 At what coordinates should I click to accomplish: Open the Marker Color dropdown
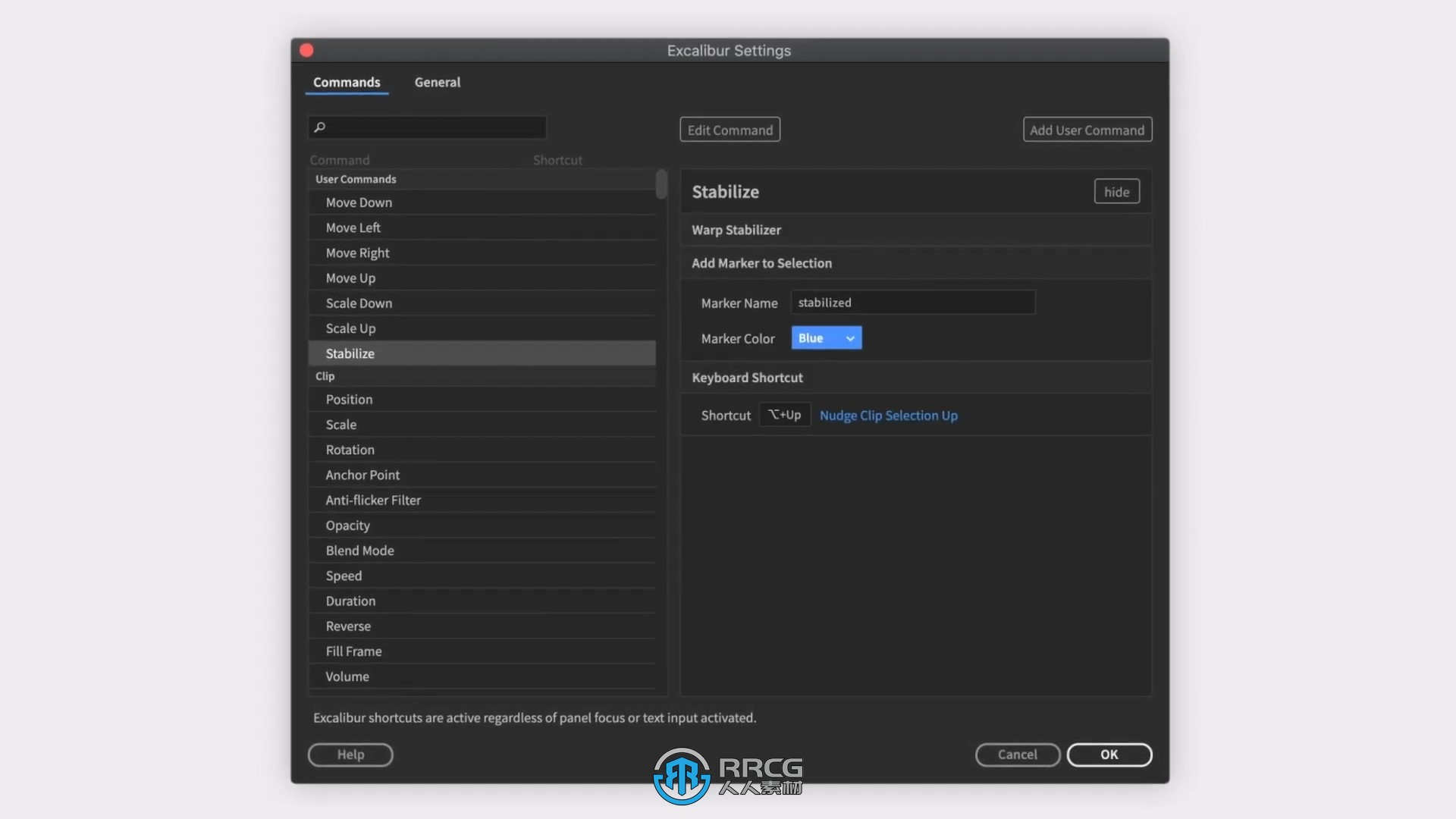(x=826, y=338)
